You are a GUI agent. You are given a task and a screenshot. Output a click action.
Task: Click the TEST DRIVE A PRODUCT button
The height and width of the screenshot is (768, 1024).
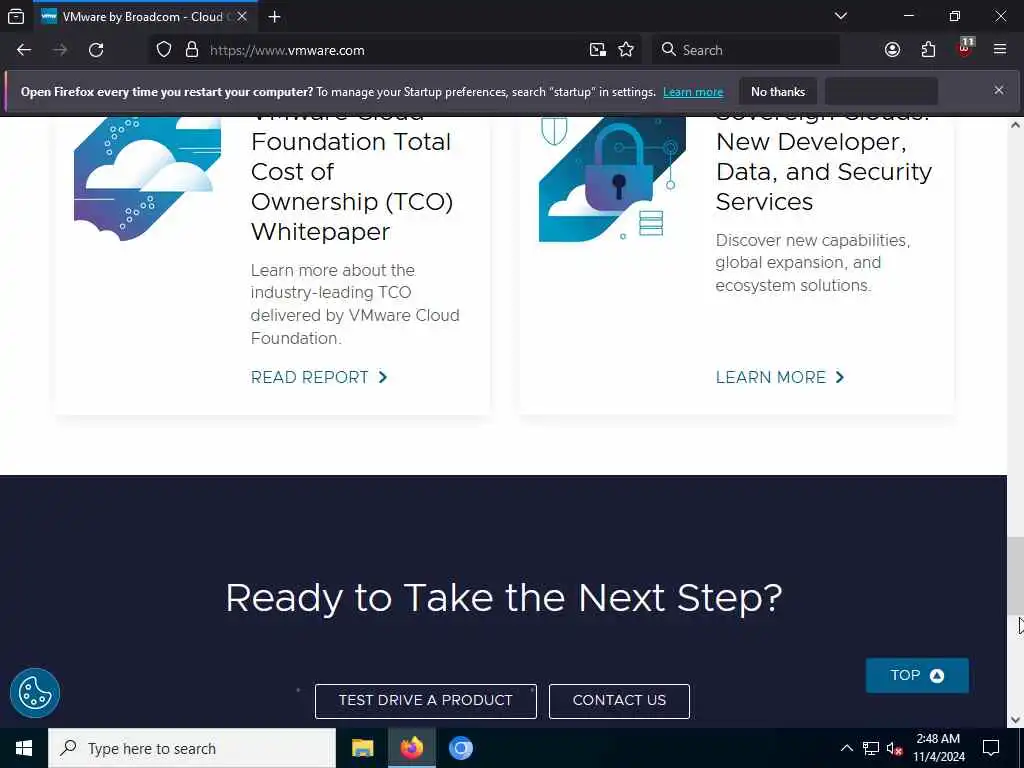(x=426, y=701)
